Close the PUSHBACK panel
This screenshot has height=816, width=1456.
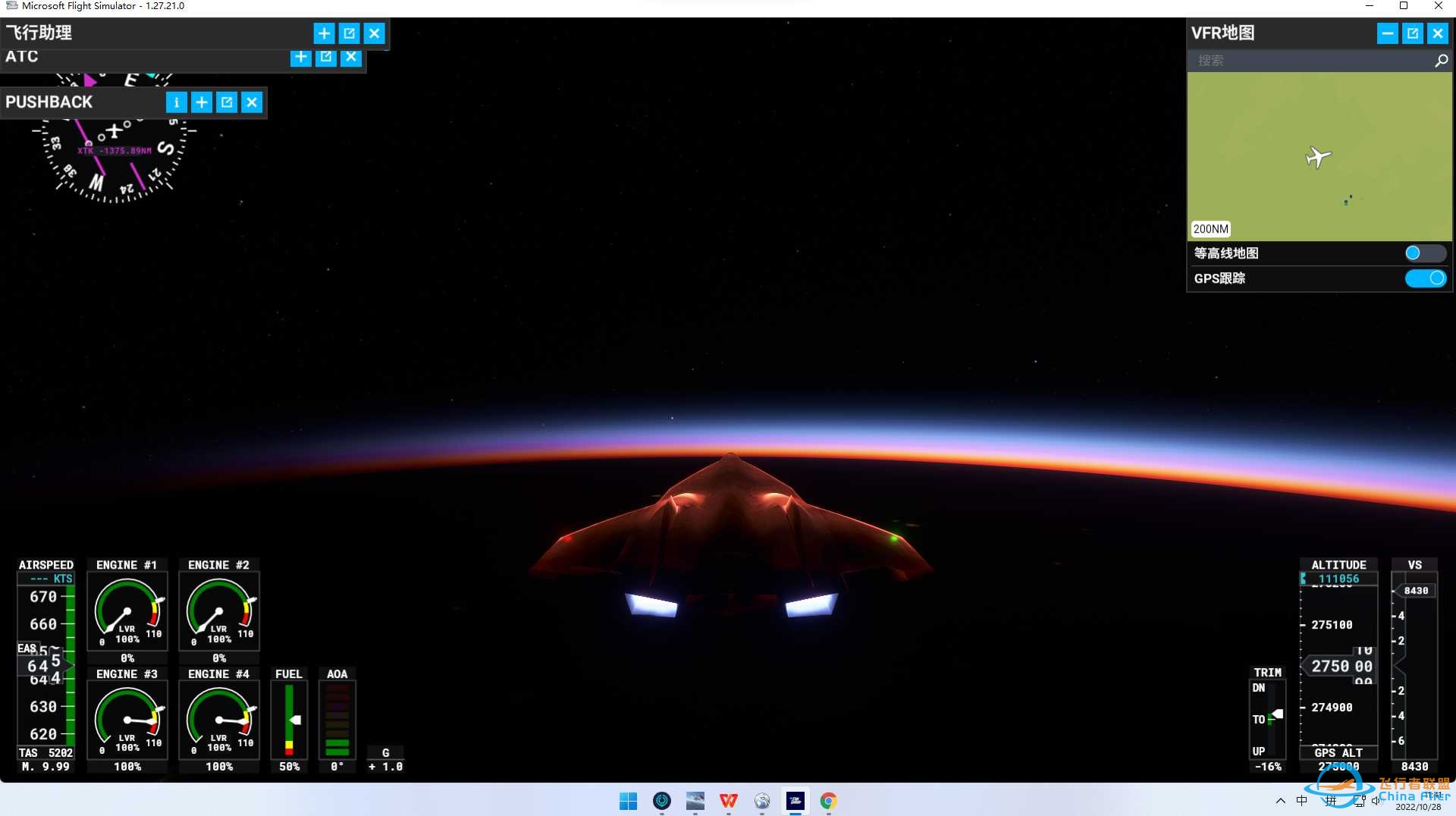coord(252,102)
